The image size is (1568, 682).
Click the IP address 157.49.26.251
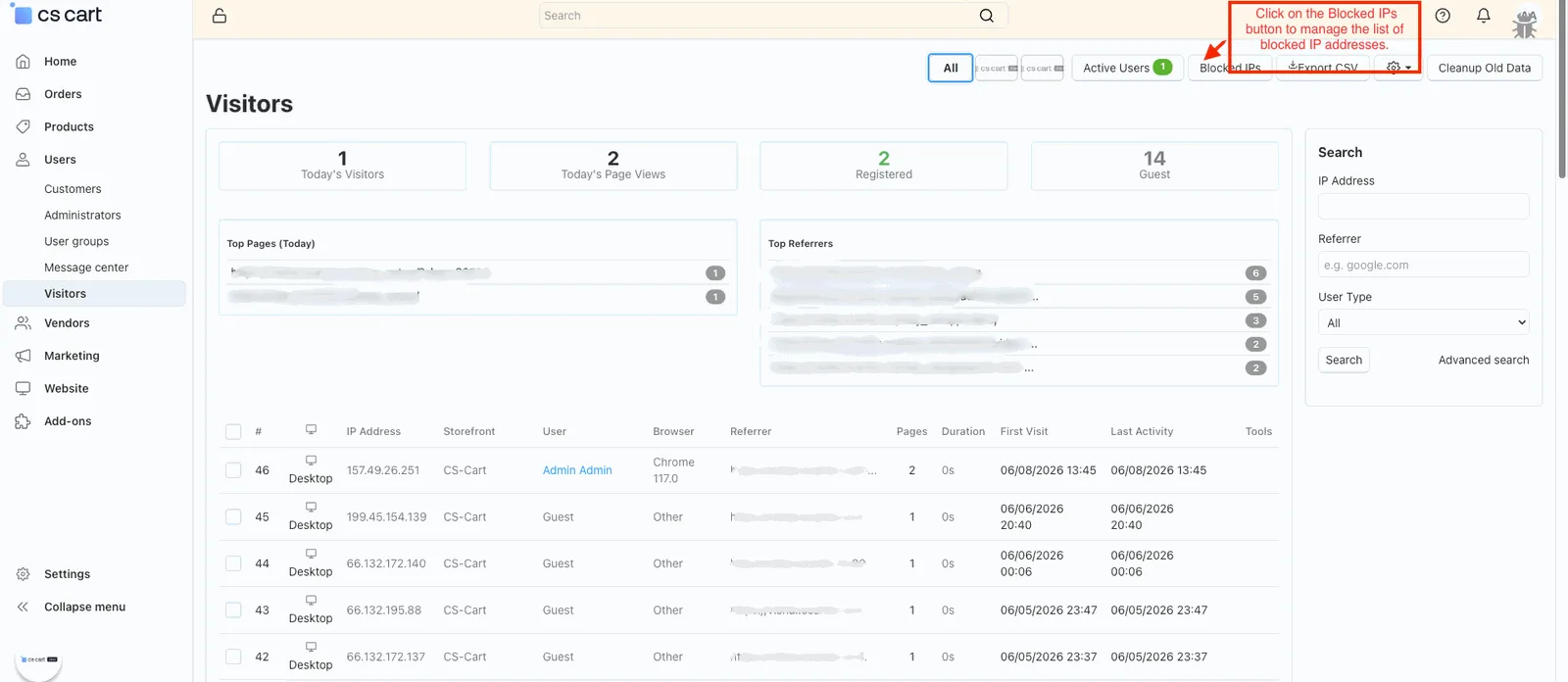click(383, 470)
